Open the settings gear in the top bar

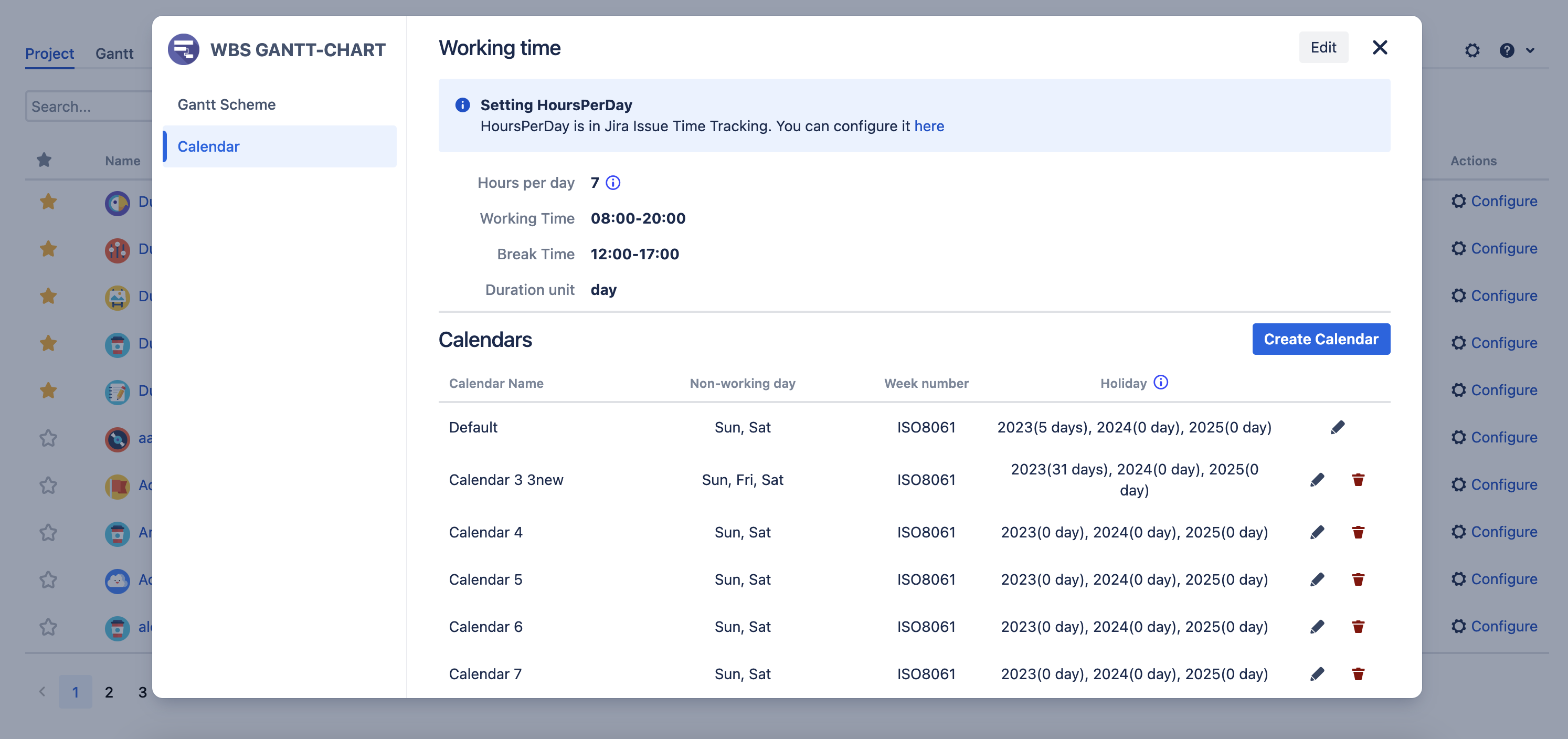click(x=1473, y=50)
